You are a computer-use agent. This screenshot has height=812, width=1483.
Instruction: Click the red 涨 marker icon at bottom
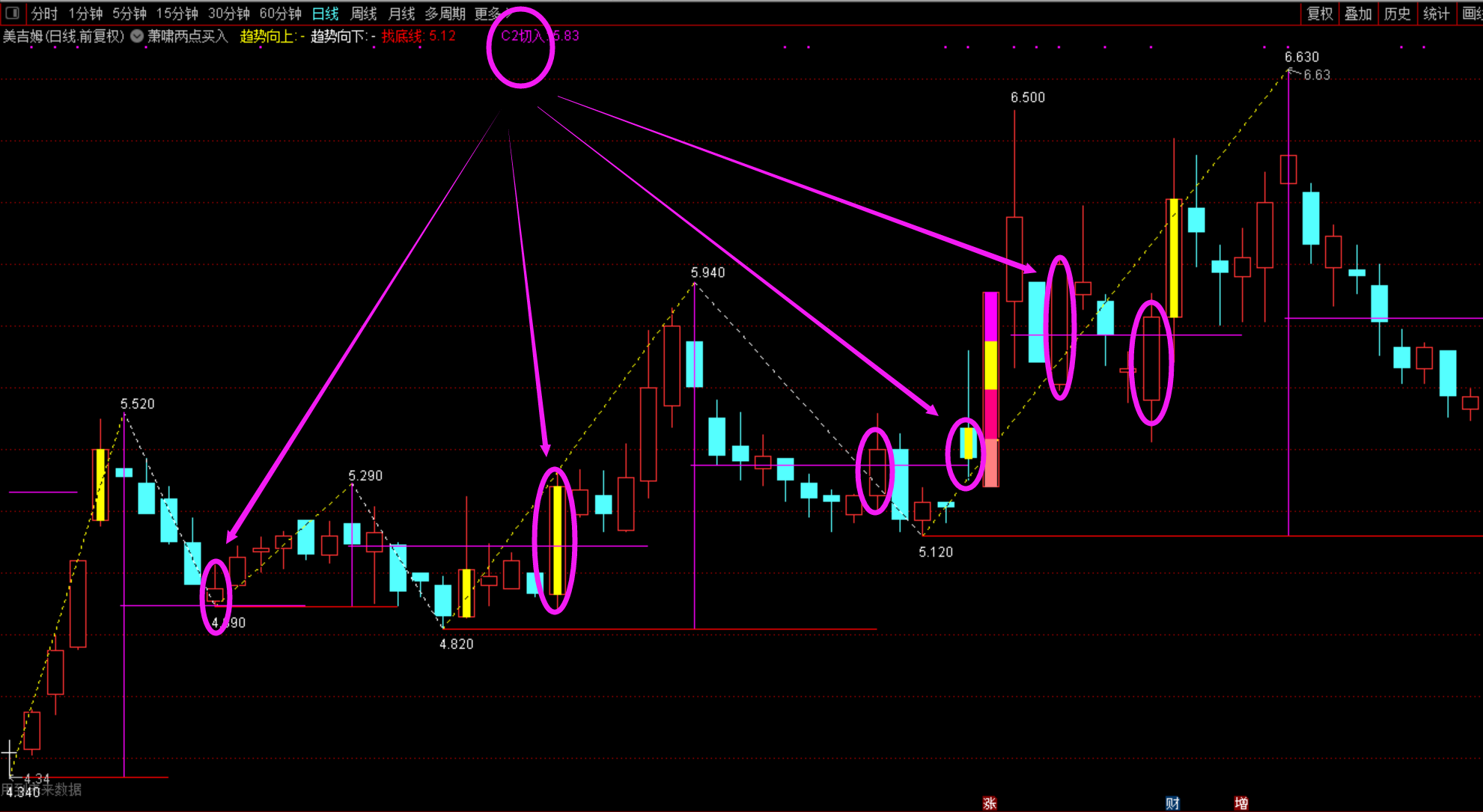coord(990,803)
